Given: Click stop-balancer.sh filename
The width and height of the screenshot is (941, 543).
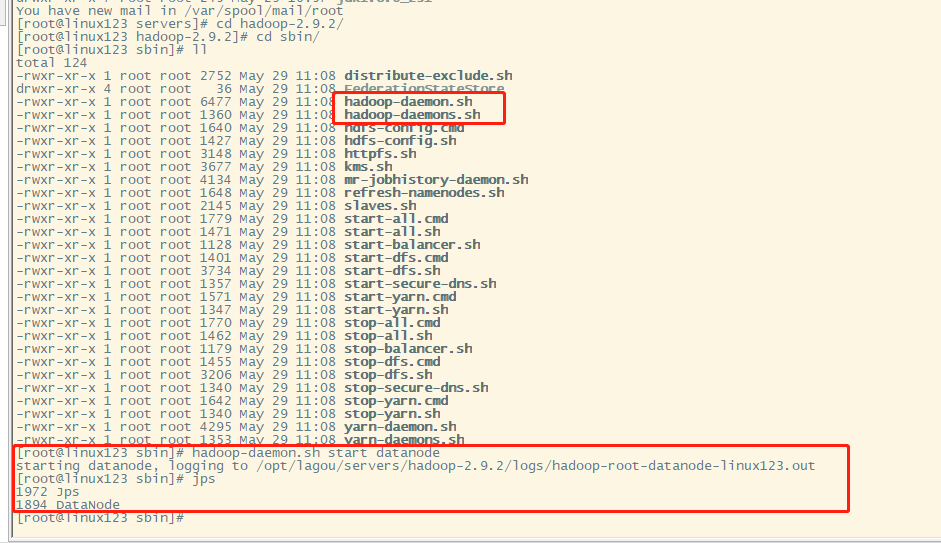Looking at the screenshot, I should 408,349.
